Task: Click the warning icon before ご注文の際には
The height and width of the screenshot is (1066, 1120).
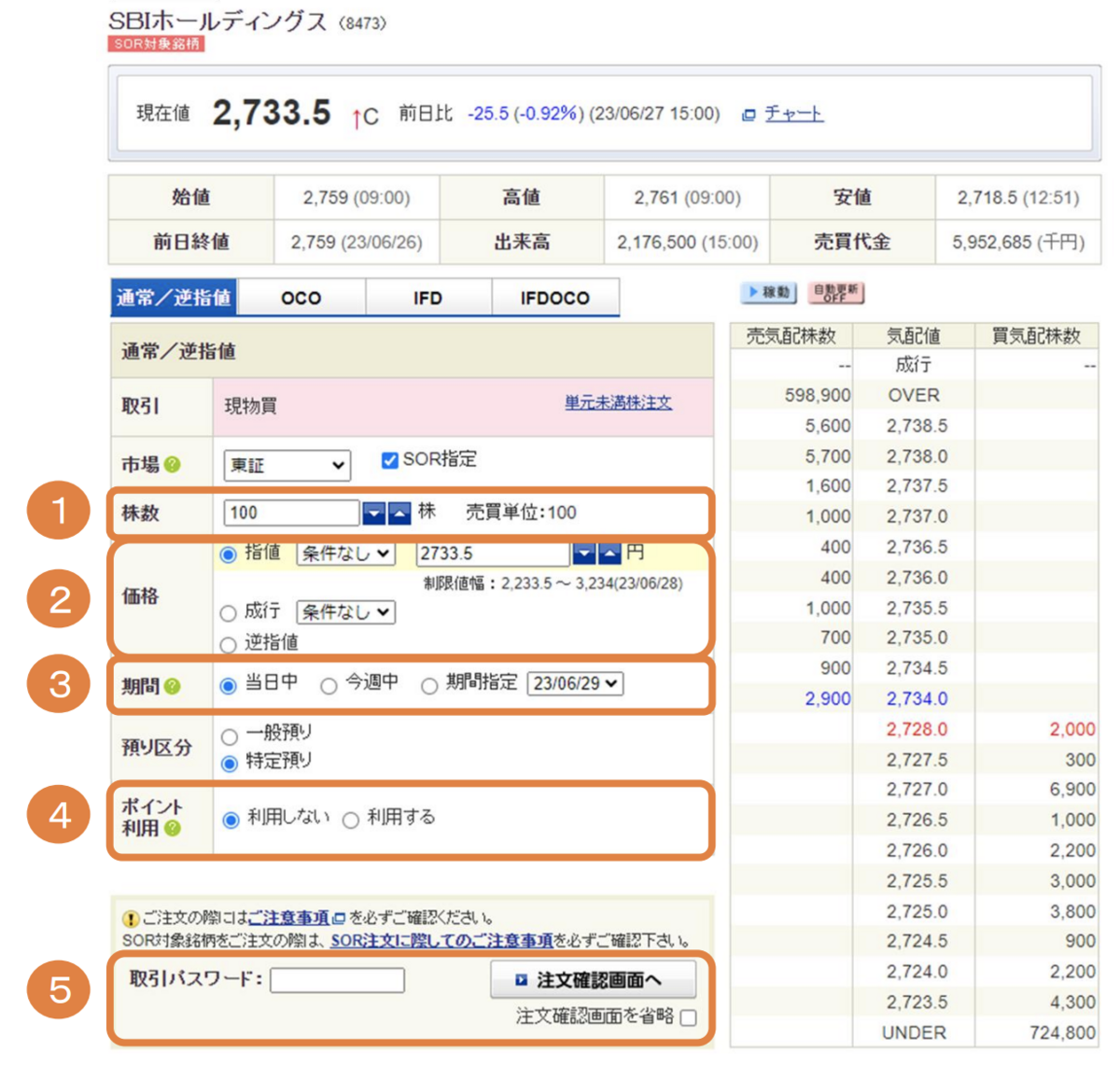Action: [131, 919]
